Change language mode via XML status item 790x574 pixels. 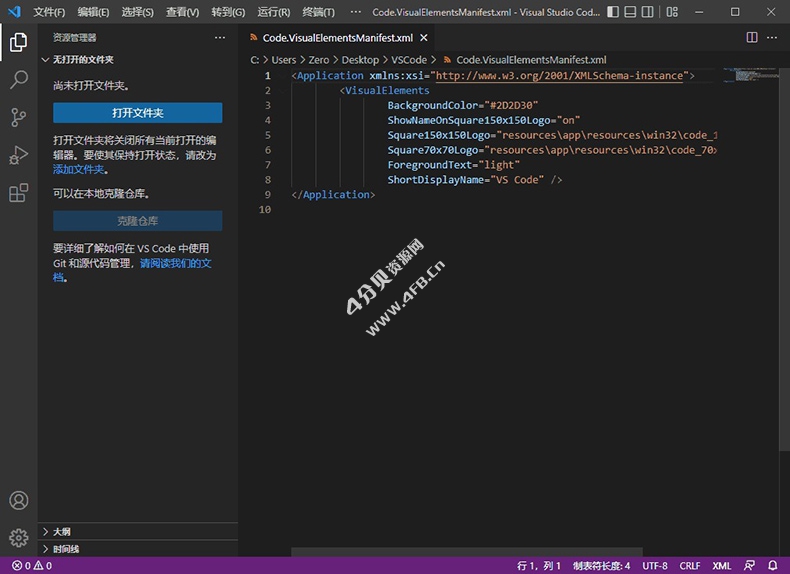721,566
